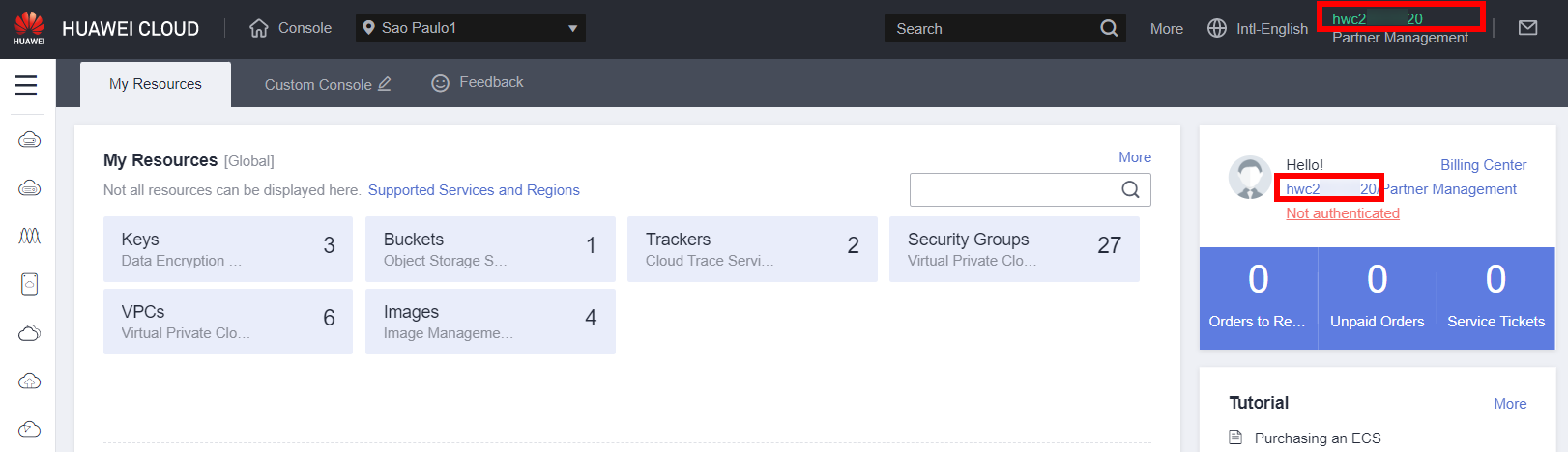Click the resource search magnifier icon
This screenshot has height=452, width=1568.
[1130, 189]
